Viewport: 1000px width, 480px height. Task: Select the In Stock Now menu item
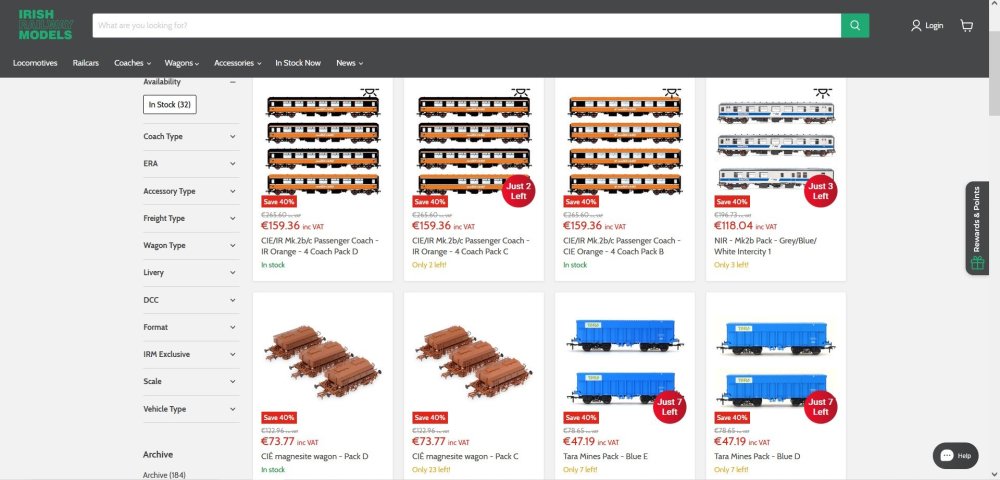(298, 63)
